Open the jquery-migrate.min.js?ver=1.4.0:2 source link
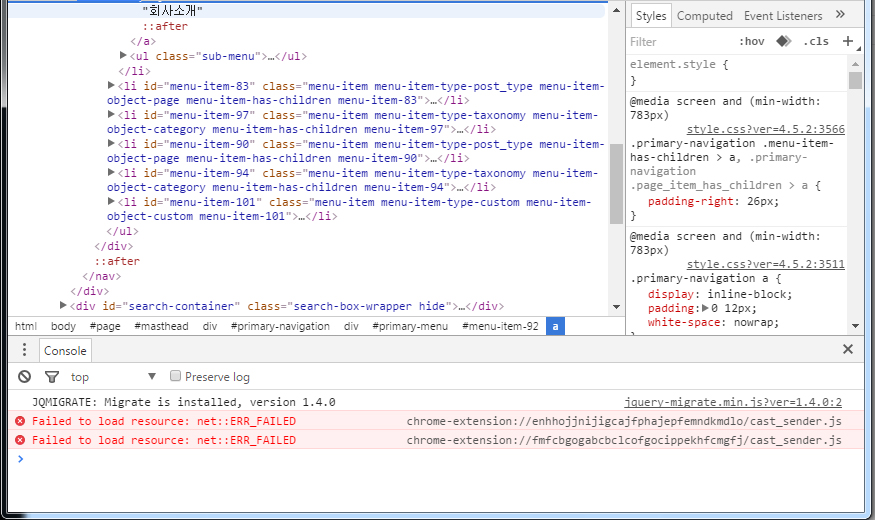This screenshot has height=520, width=875. [733, 402]
